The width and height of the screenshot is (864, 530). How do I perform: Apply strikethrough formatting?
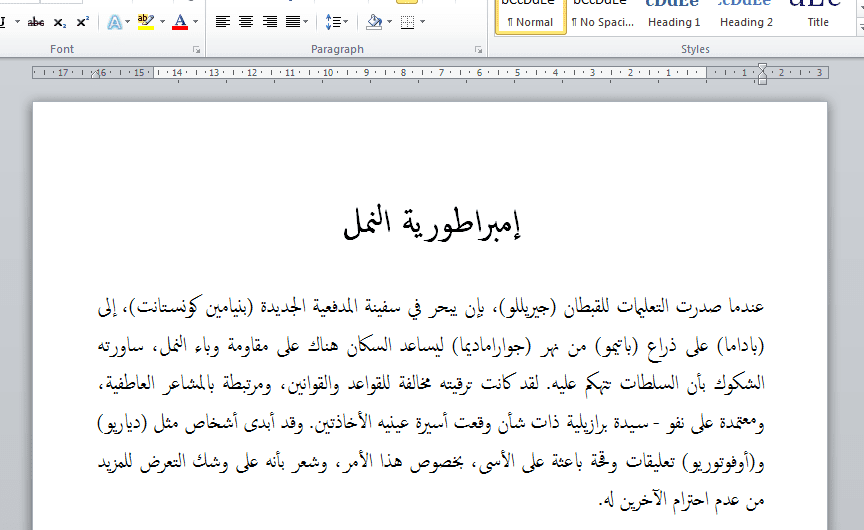[x=36, y=21]
